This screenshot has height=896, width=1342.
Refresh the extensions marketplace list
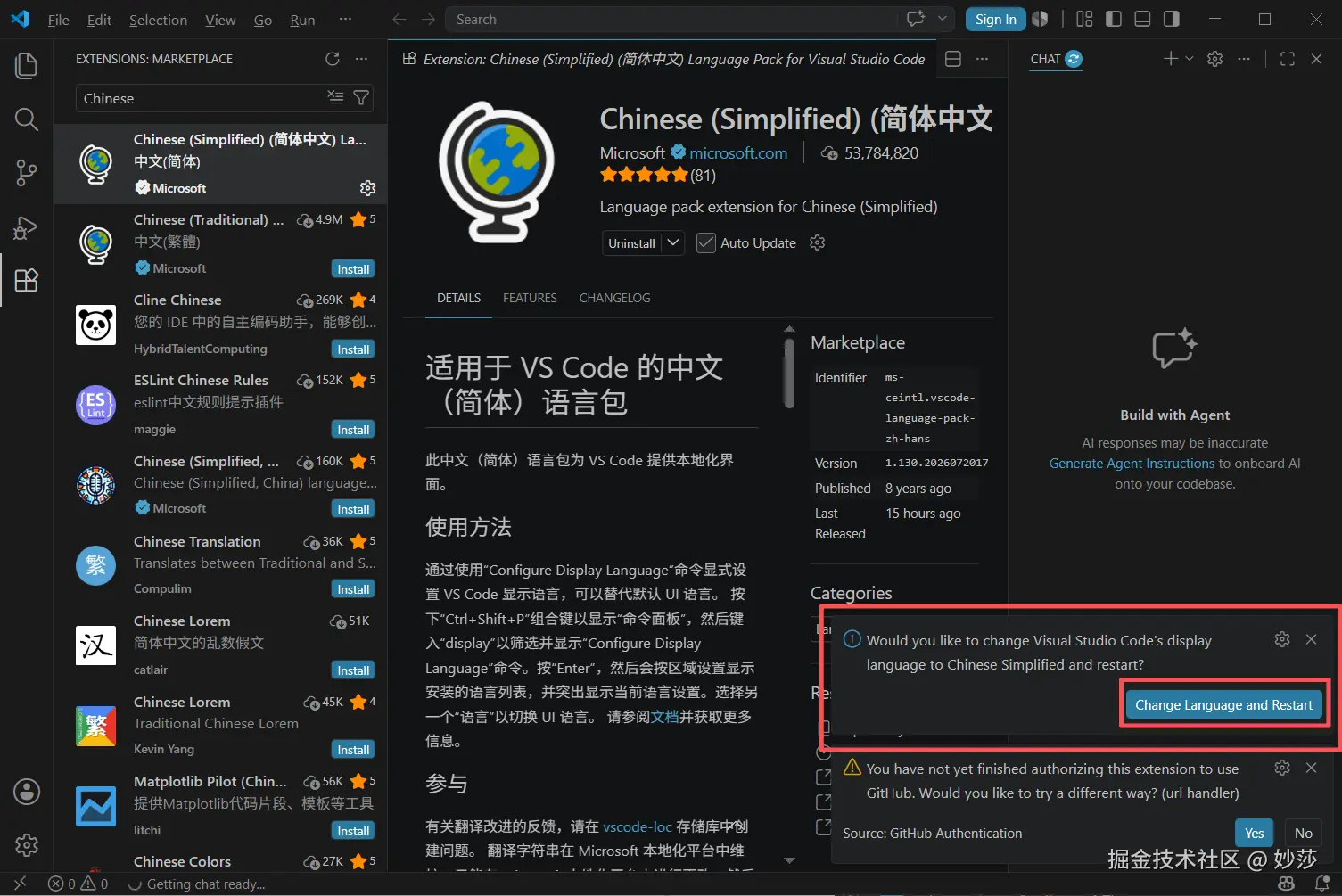point(333,59)
